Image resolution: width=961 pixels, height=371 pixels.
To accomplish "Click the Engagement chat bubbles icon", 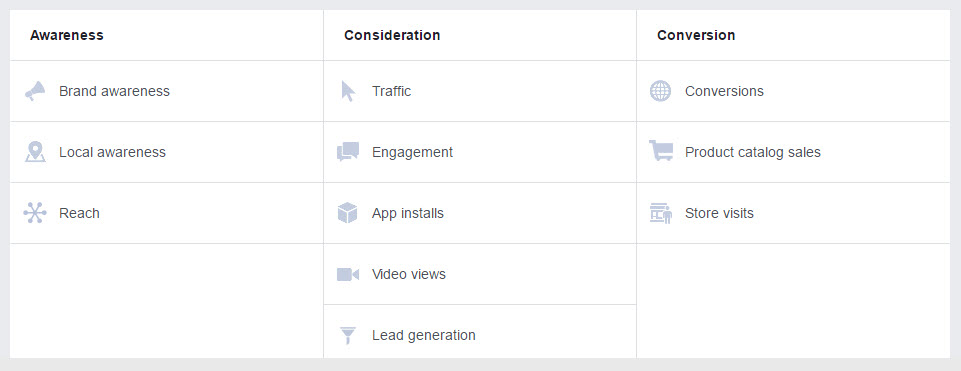I will pos(348,152).
